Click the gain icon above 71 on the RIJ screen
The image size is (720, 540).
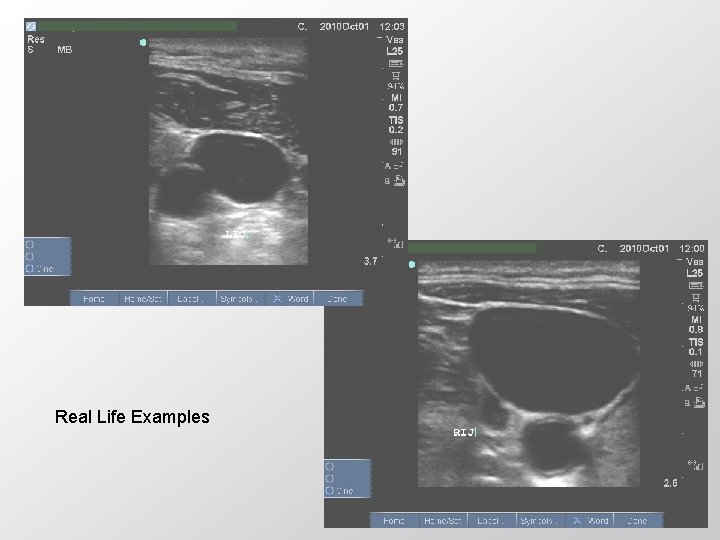click(696, 364)
